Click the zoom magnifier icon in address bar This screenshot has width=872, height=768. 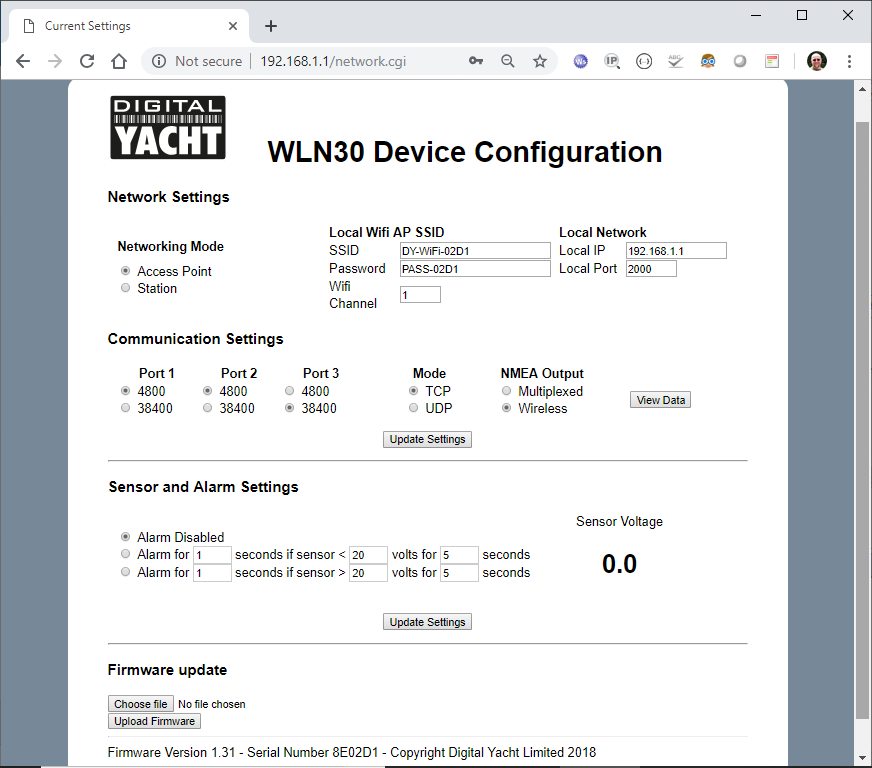[x=508, y=61]
